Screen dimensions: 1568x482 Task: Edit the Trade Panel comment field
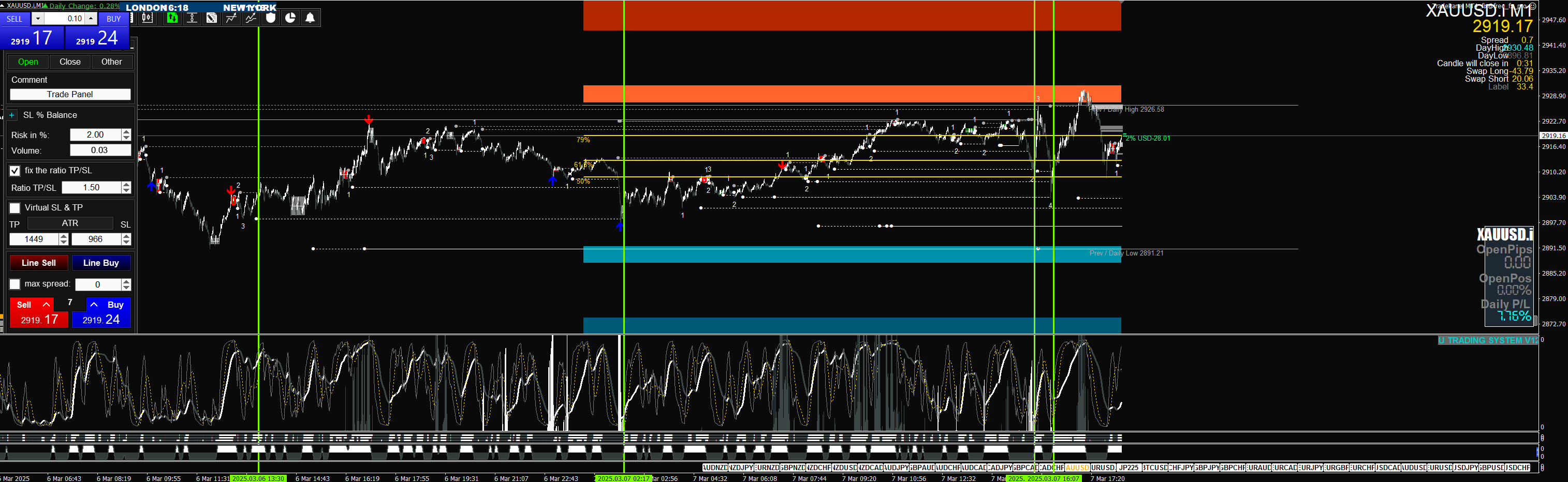click(x=70, y=94)
